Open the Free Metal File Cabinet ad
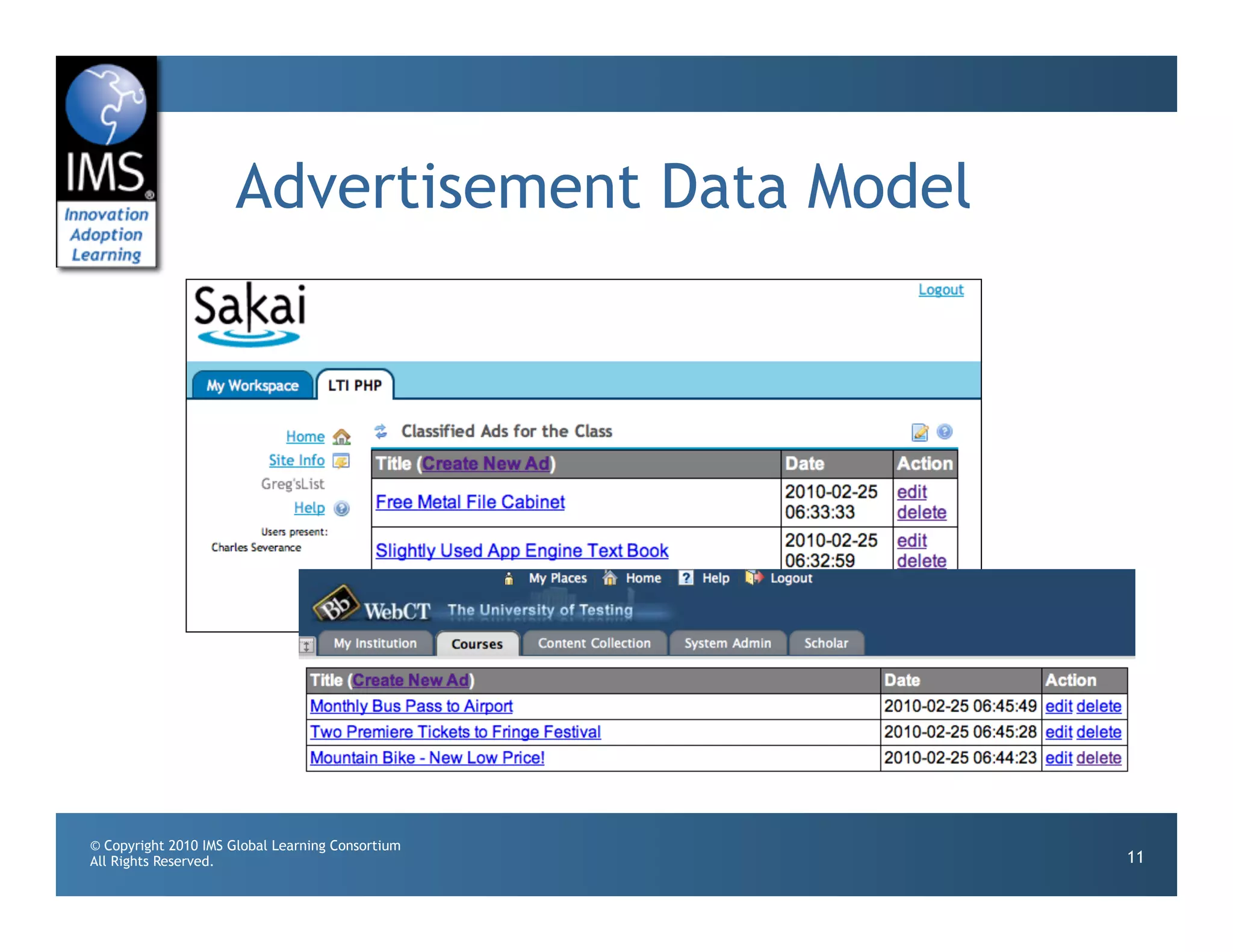The height and width of the screenshot is (952, 1233). [x=470, y=502]
